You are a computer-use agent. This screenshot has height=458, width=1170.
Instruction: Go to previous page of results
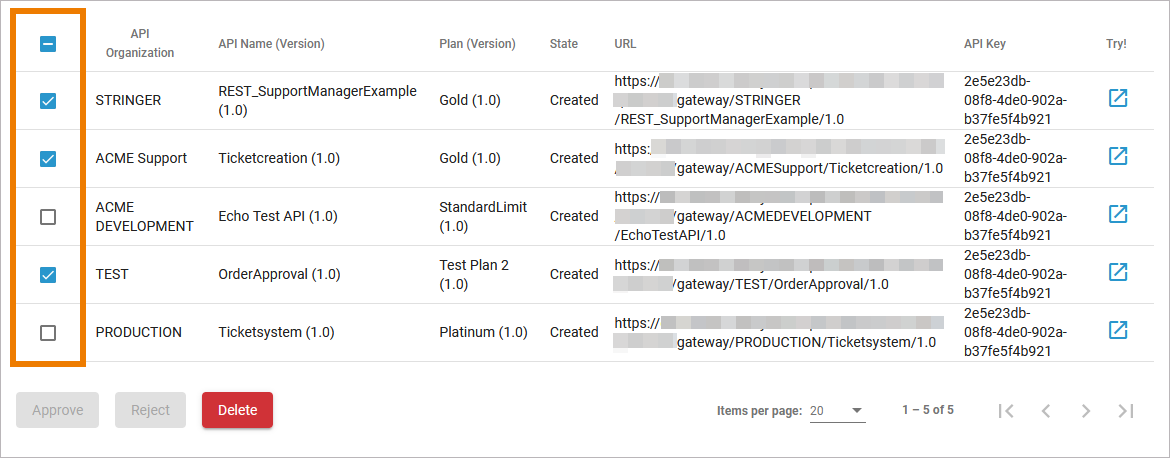coord(1046,410)
